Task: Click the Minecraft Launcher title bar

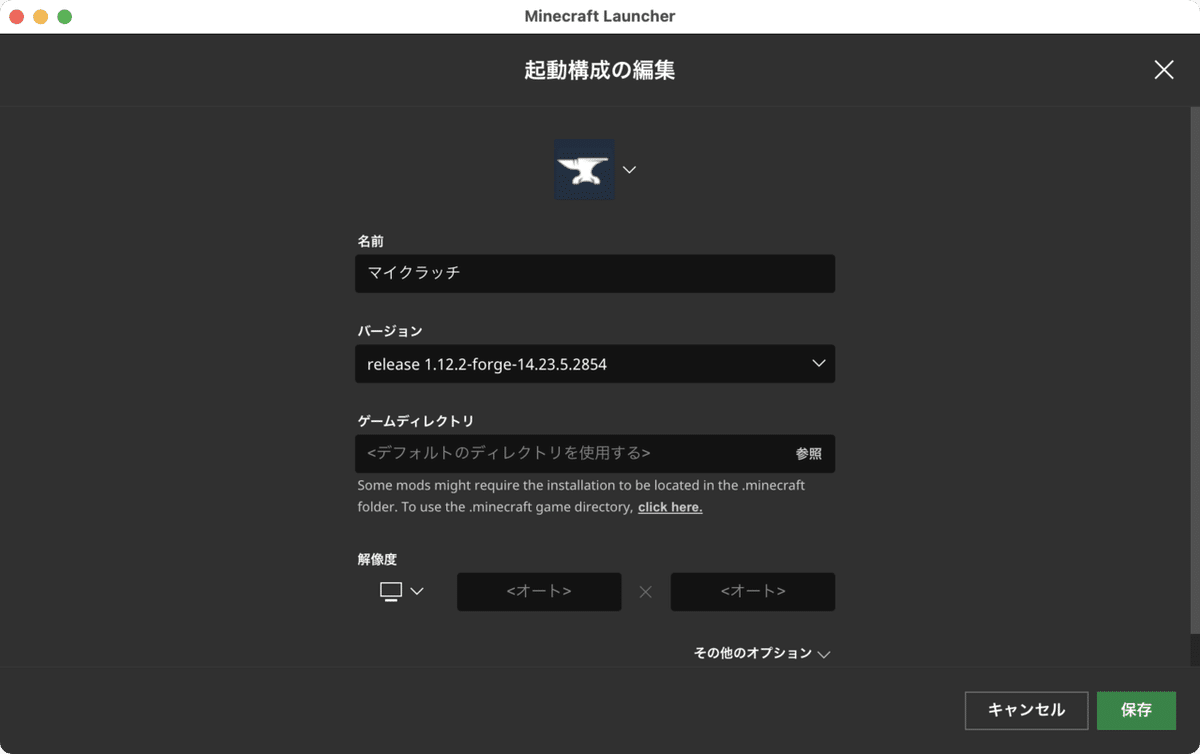Action: [x=600, y=16]
